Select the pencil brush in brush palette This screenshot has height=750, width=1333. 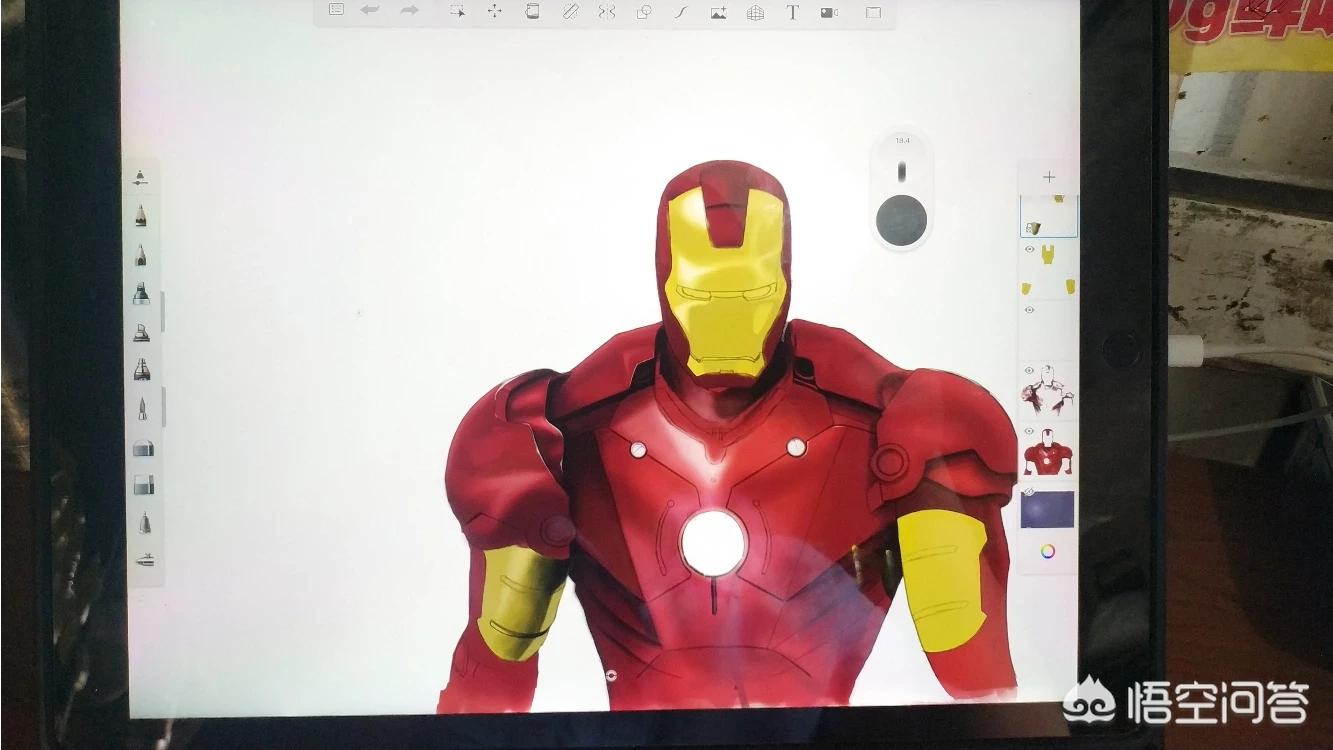click(141, 215)
